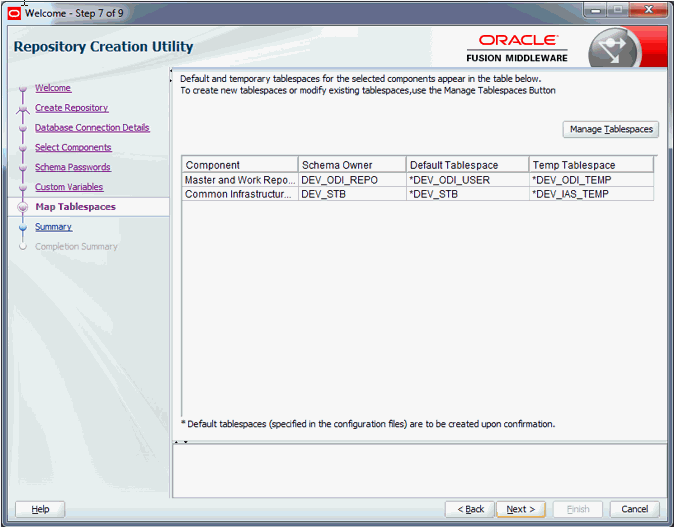Click the Next button
The image size is (674, 527).
click(521, 509)
